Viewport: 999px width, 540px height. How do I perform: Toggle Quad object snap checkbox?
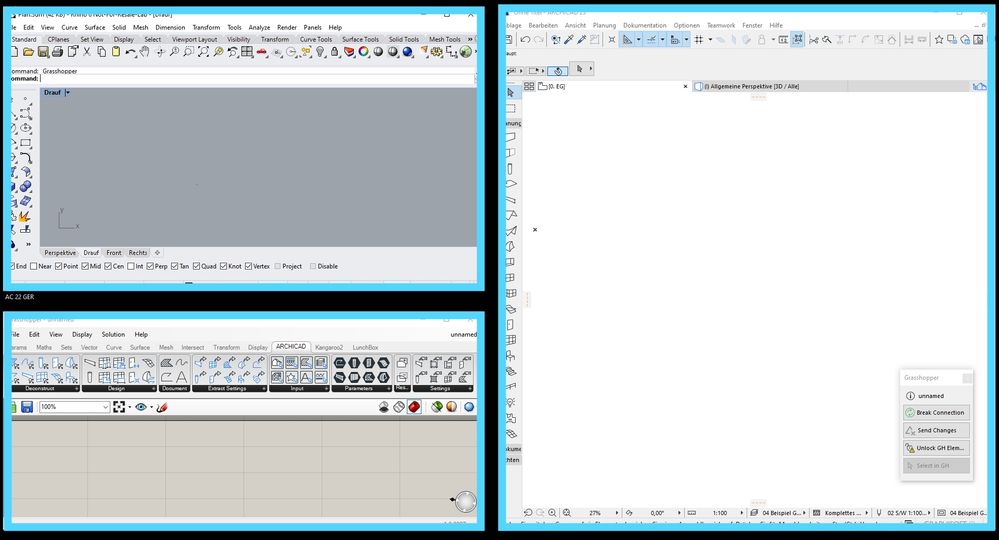tap(196, 266)
